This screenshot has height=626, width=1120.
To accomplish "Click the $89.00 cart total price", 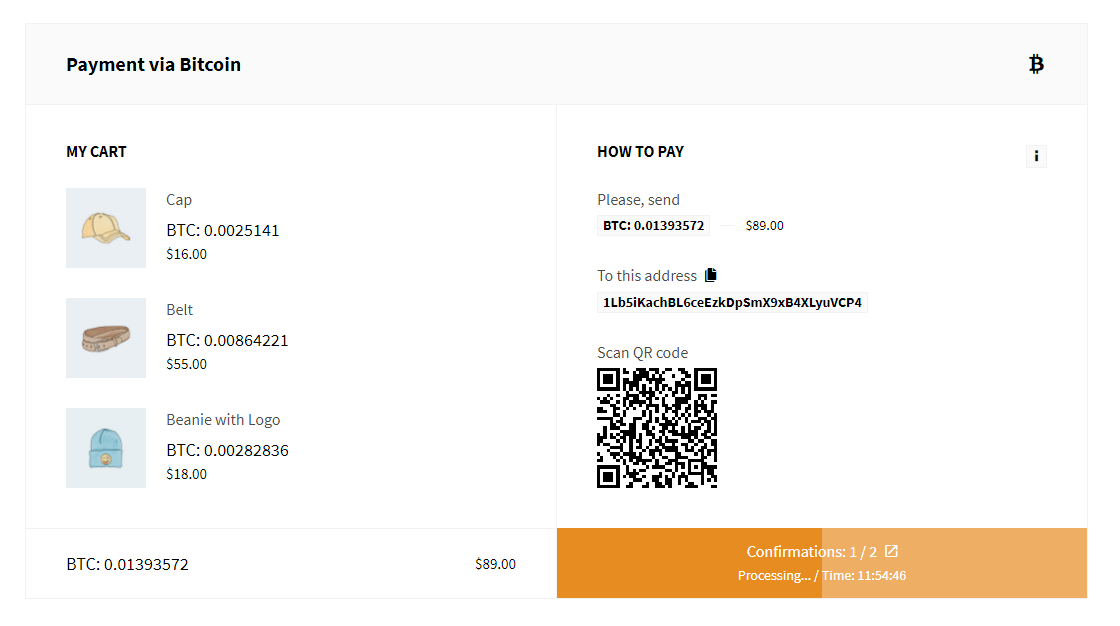I will 496,565.
